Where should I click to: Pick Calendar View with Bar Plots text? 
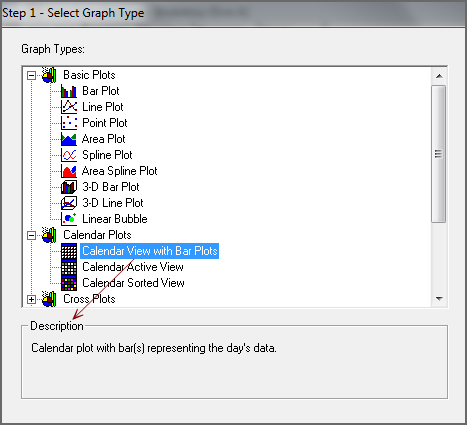[x=150, y=251]
